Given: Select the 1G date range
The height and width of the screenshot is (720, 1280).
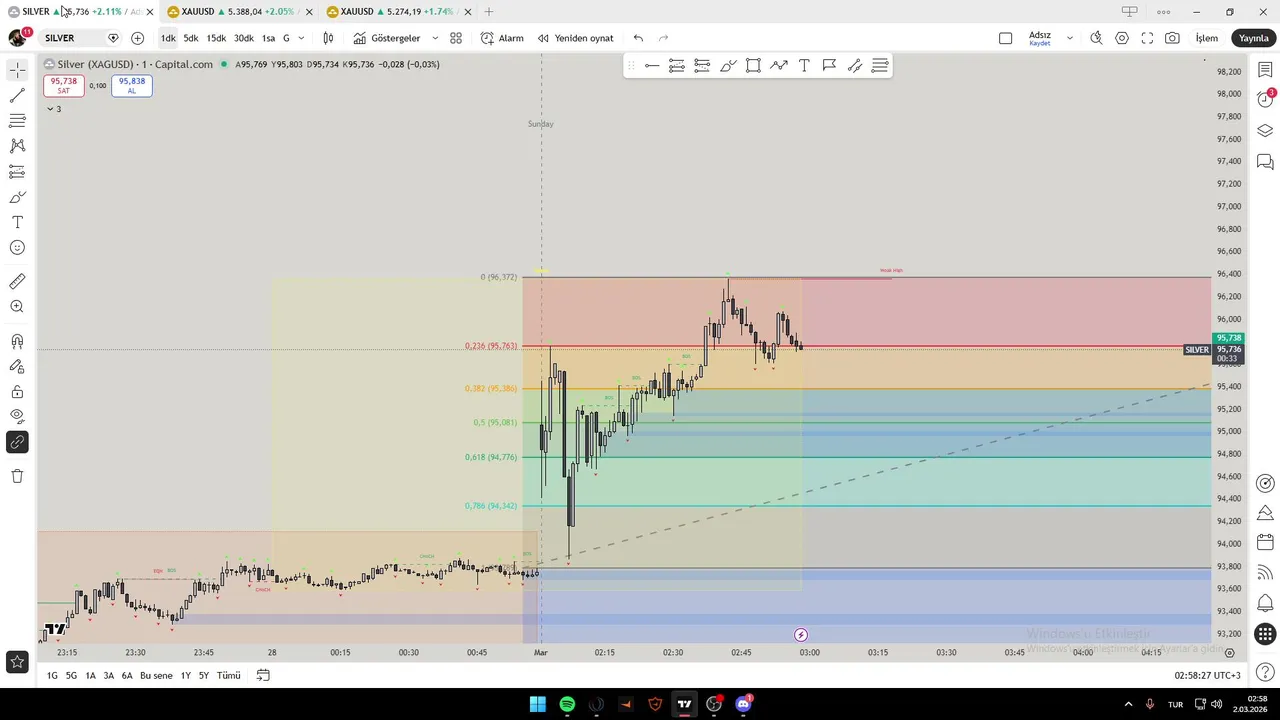Looking at the screenshot, I should click(52, 676).
